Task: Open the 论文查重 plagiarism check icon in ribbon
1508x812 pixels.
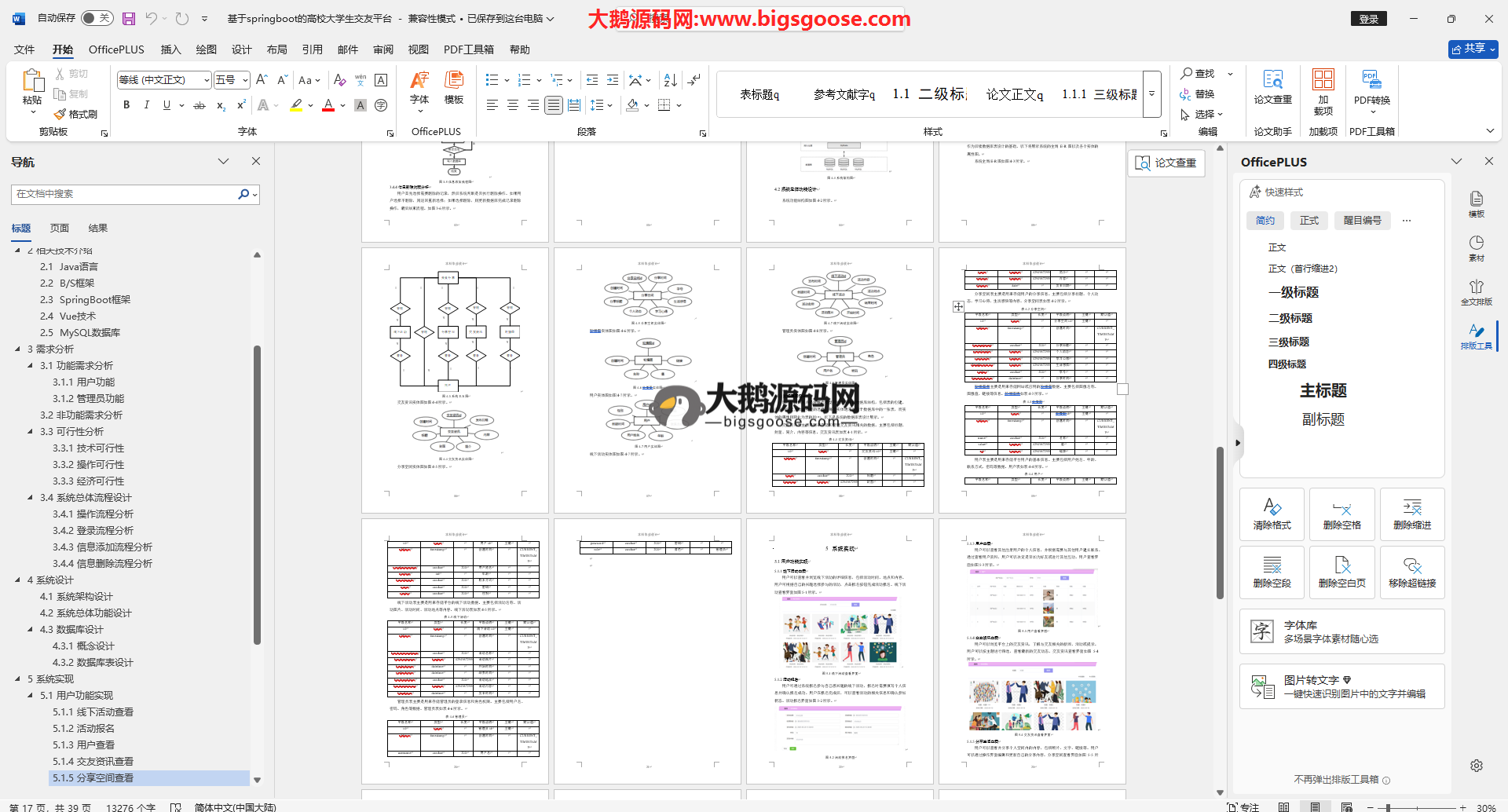Action: tap(1272, 86)
